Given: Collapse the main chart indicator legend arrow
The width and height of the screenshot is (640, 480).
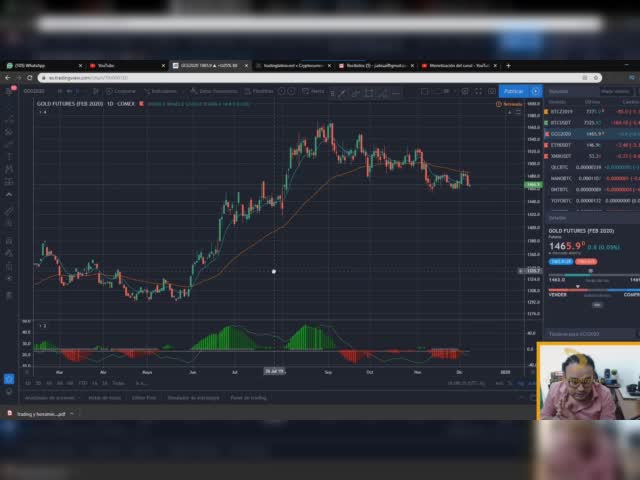Looking at the screenshot, I should point(42,112).
